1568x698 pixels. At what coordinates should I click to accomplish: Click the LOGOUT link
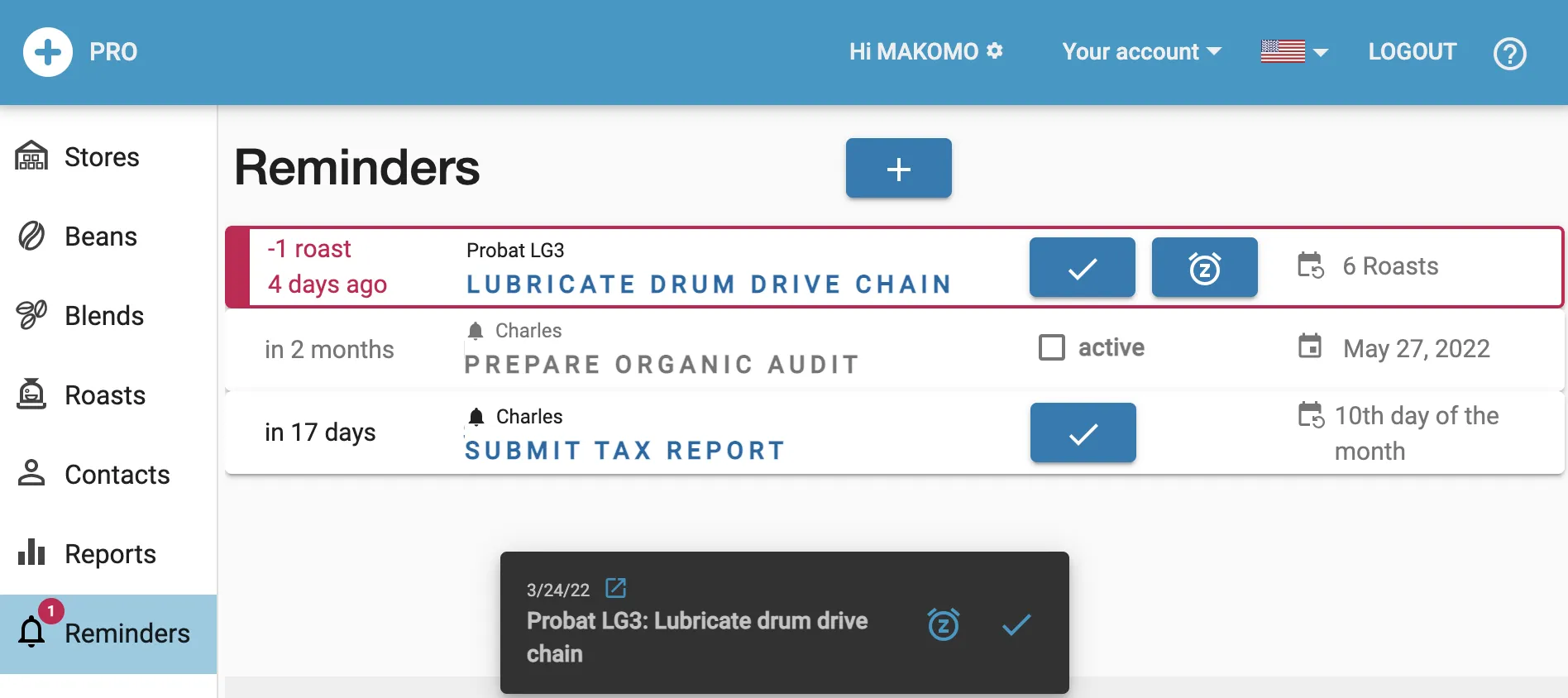point(1412,51)
